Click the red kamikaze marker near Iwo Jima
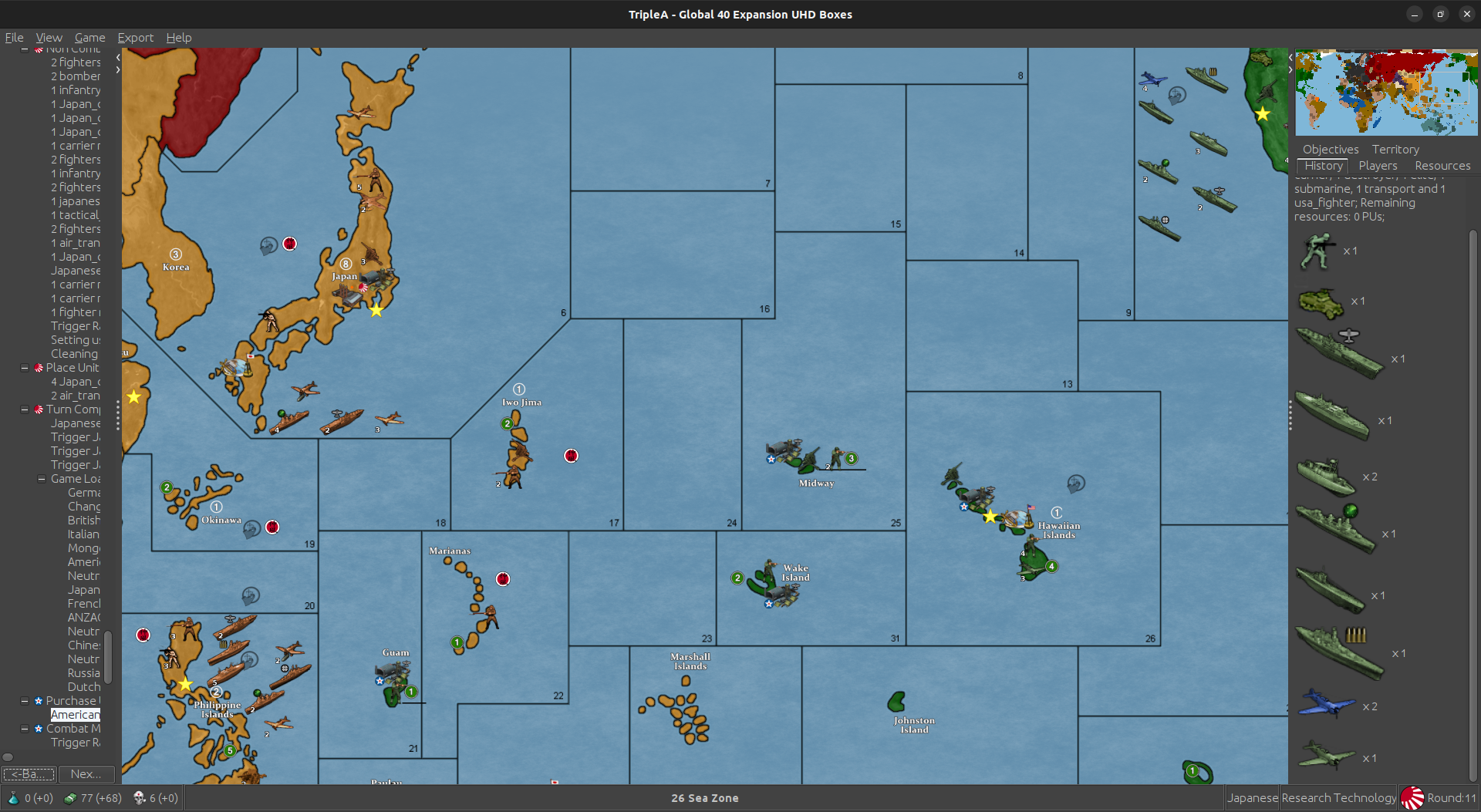 point(571,456)
